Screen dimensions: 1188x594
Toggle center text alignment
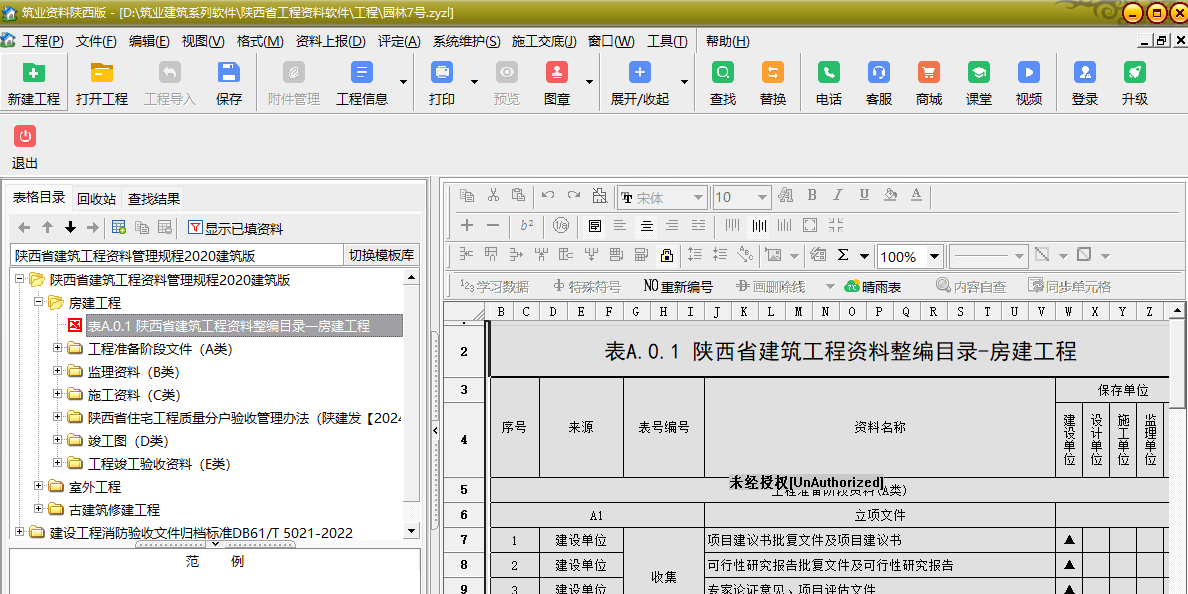pos(647,226)
